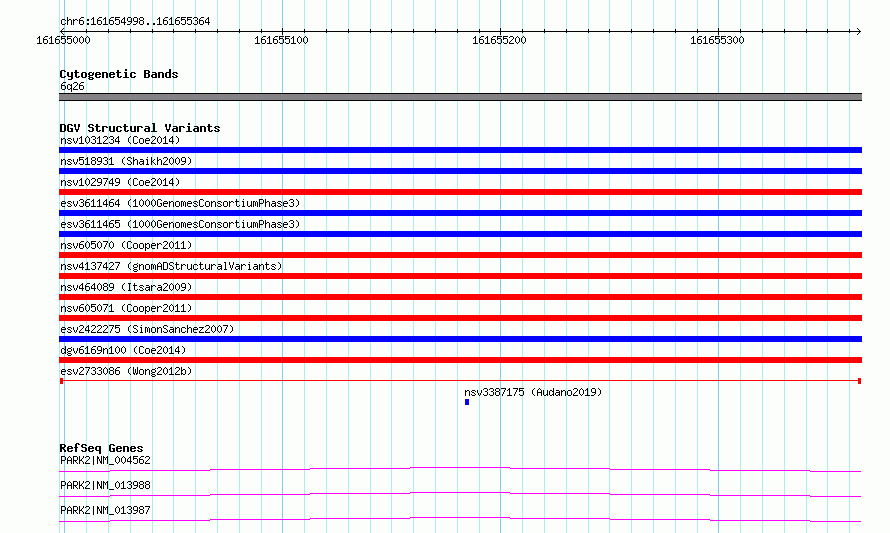Open the PARK2|NM_004562 transcript label
Screen dimensions: 890x533
pos(105,460)
